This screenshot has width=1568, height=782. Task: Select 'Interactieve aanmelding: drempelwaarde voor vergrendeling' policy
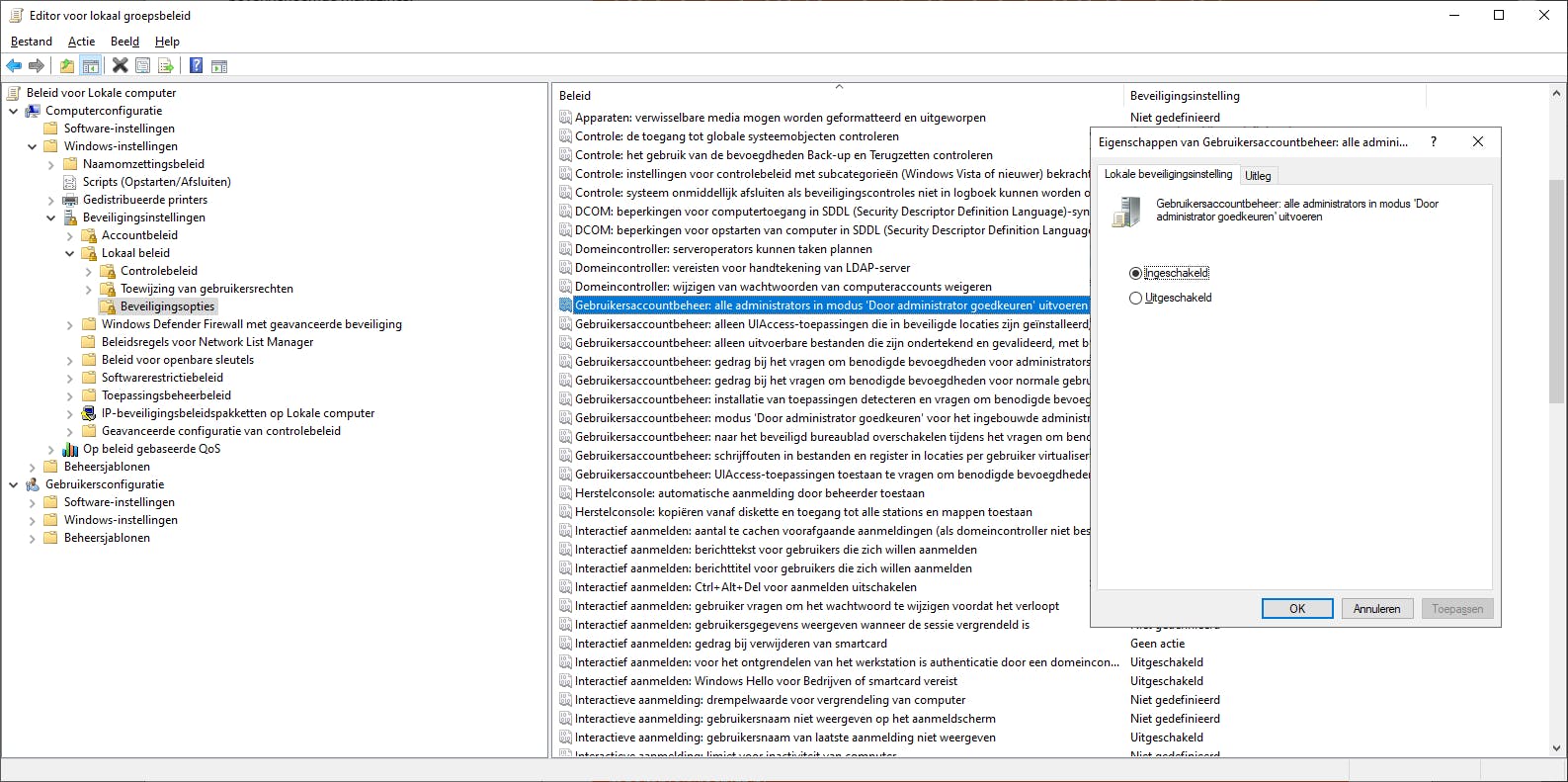[771, 700]
